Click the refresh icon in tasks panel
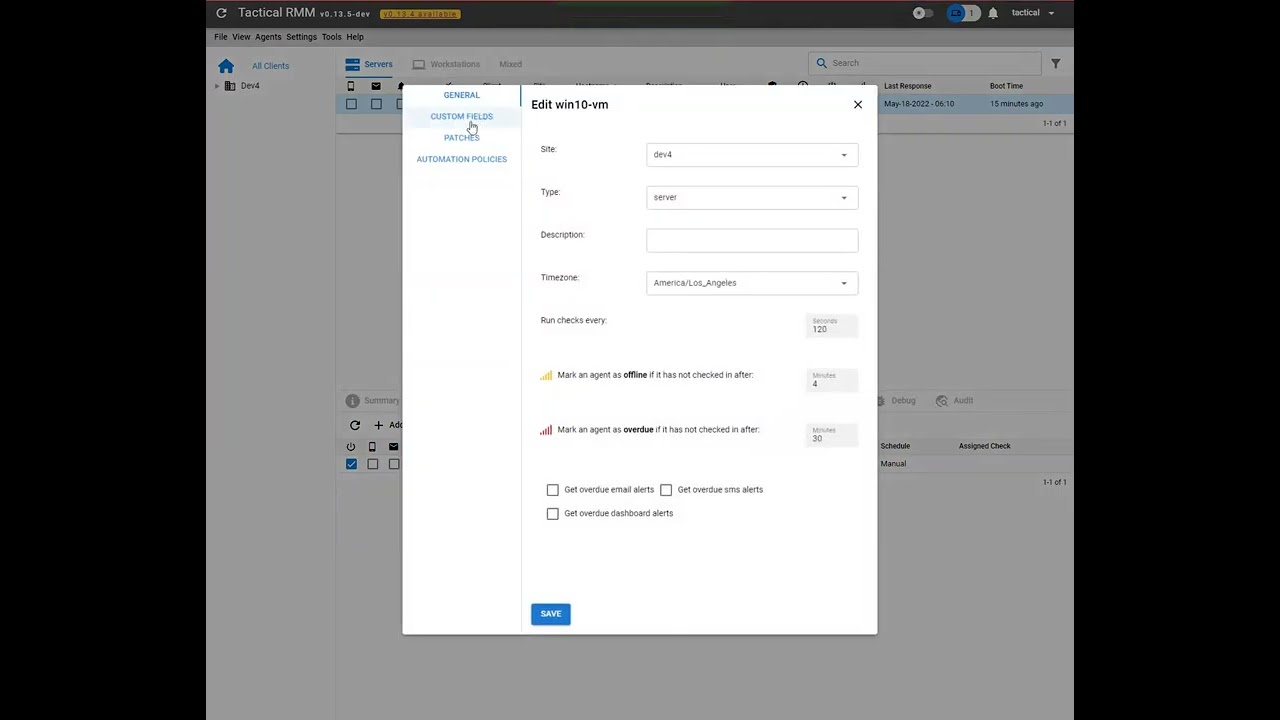1280x720 pixels. [x=355, y=425]
